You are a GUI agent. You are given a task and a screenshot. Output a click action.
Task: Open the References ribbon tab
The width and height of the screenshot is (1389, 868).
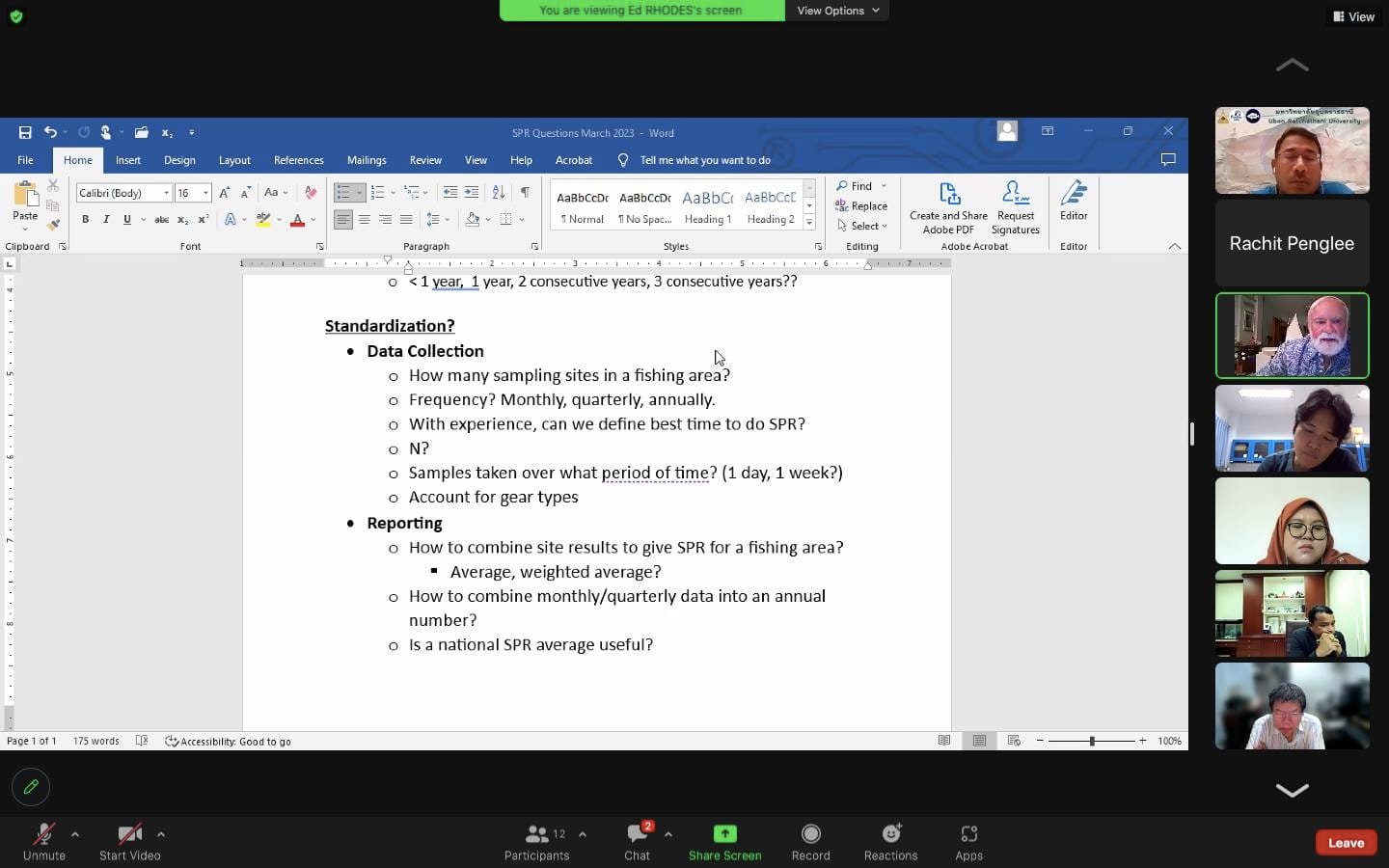coord(298,160)
